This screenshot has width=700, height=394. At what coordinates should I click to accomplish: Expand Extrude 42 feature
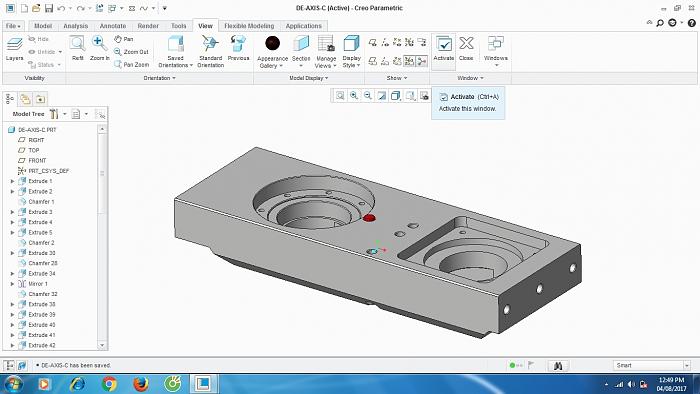[12, 345]
